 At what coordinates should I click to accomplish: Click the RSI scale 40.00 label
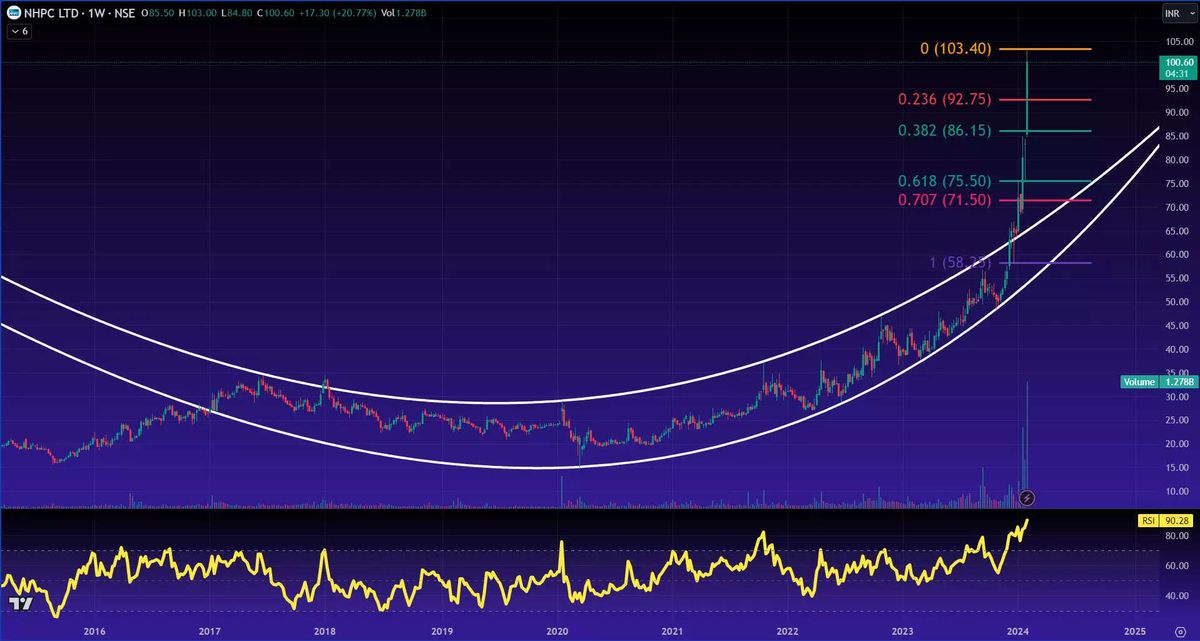pyautogui.click(x=1176, y=596)
